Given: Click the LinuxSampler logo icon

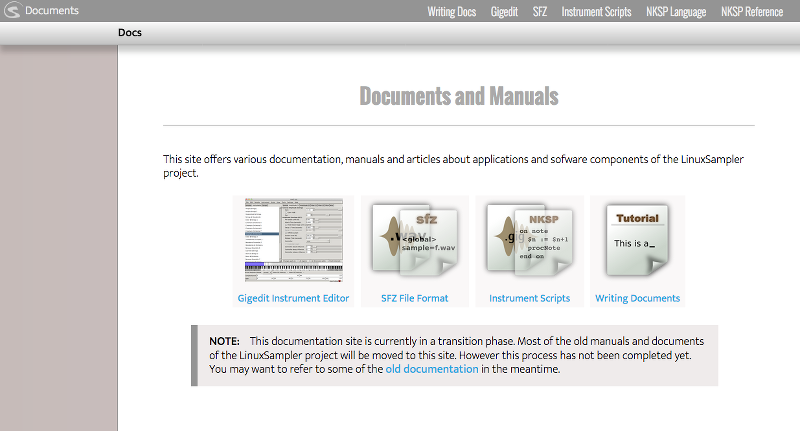Looking at the screenshot, I should pos(12,10).
